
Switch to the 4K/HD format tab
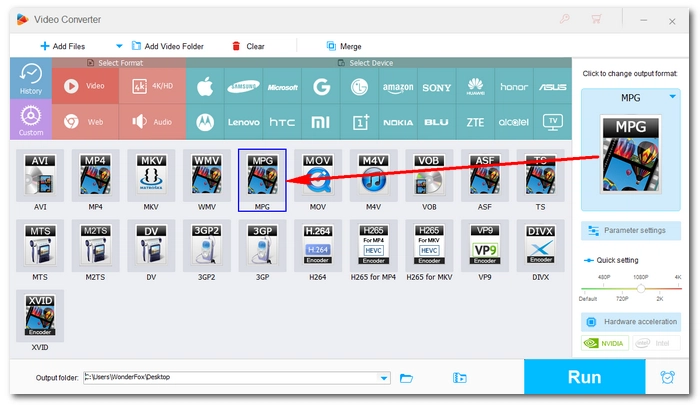point(152,86)
